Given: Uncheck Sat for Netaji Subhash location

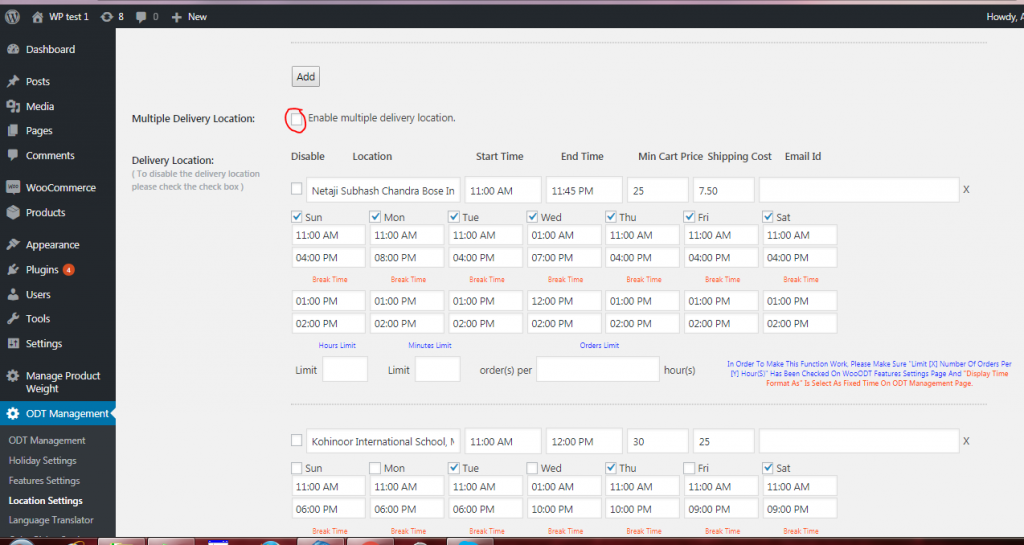Looking at the screenshot, I should [768, 217].
